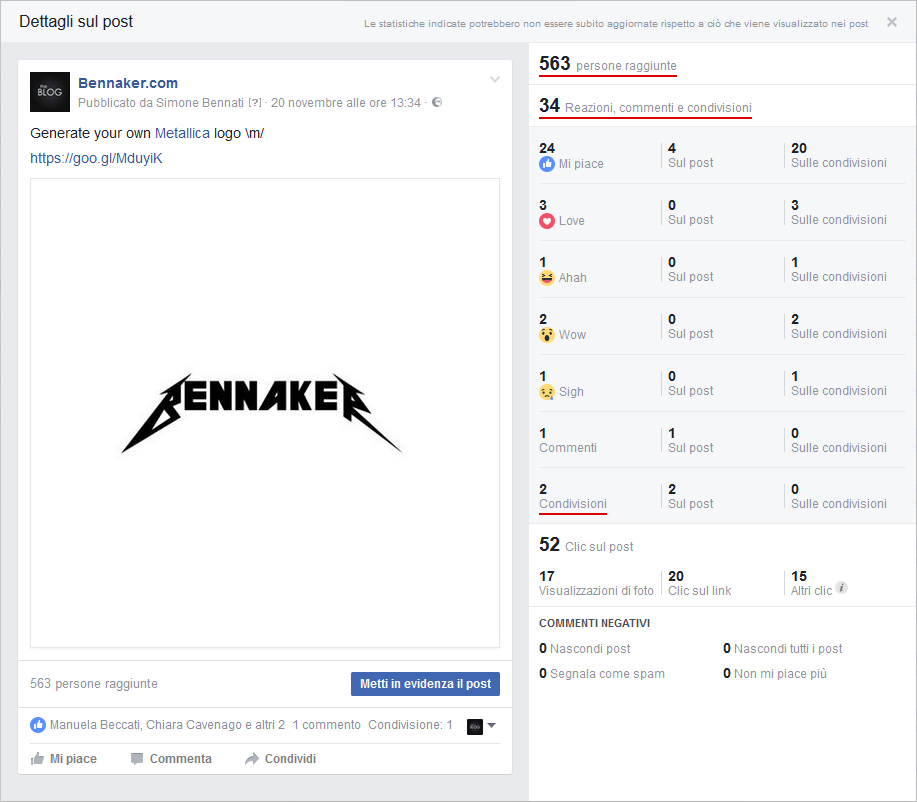
Task: Click the Mi piace thumbs-up reaction icon
Action: [x=547, y=164]
